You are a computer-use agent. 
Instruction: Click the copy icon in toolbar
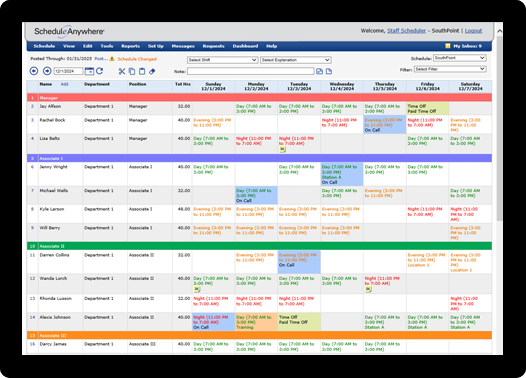point(132,71)
